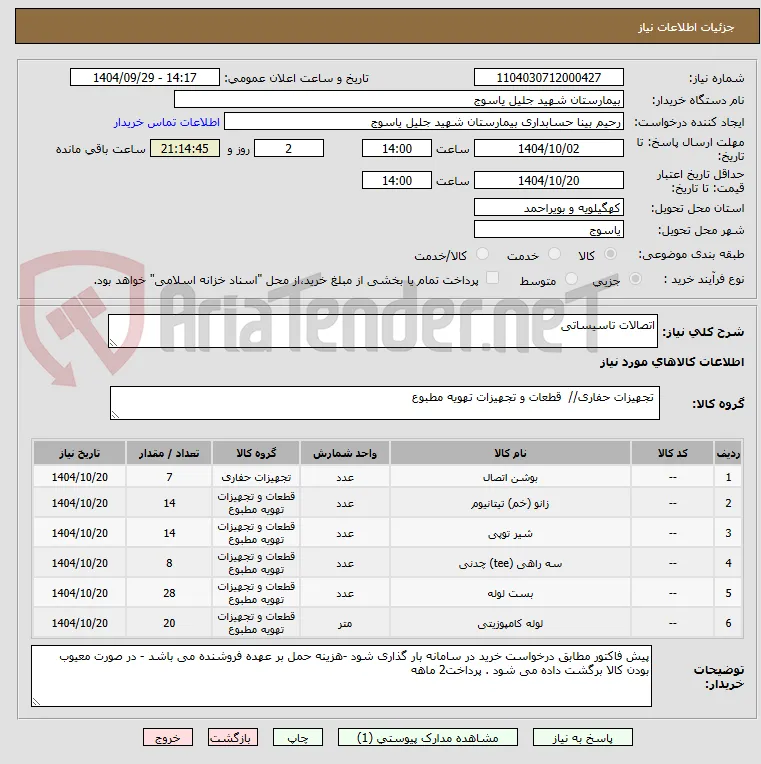Click the 'تاریخ نیاز' column header
Screen dimensions: 761x764
click(x=79, y=453)
